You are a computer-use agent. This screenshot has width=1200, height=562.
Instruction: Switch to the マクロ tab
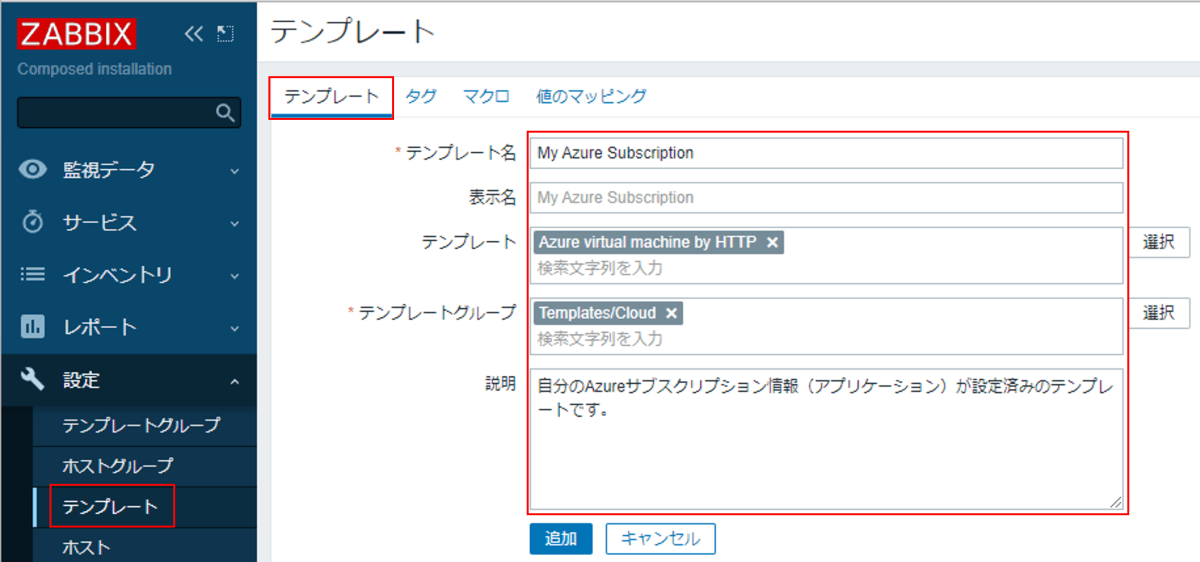pos(486,96)
